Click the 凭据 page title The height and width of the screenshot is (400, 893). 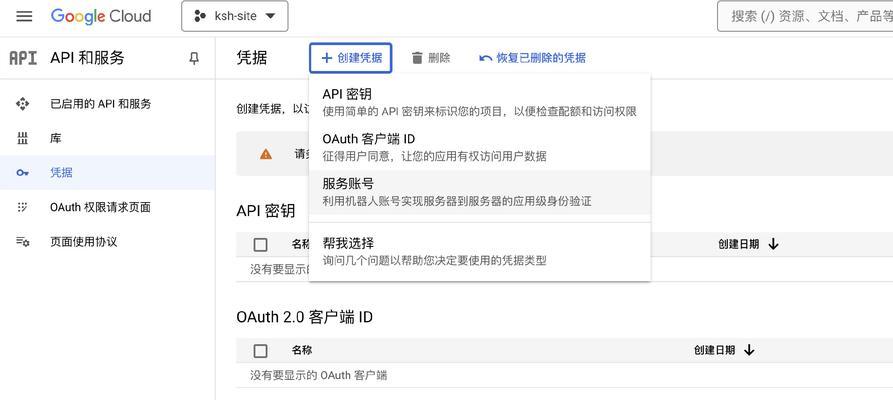point(251,58)
